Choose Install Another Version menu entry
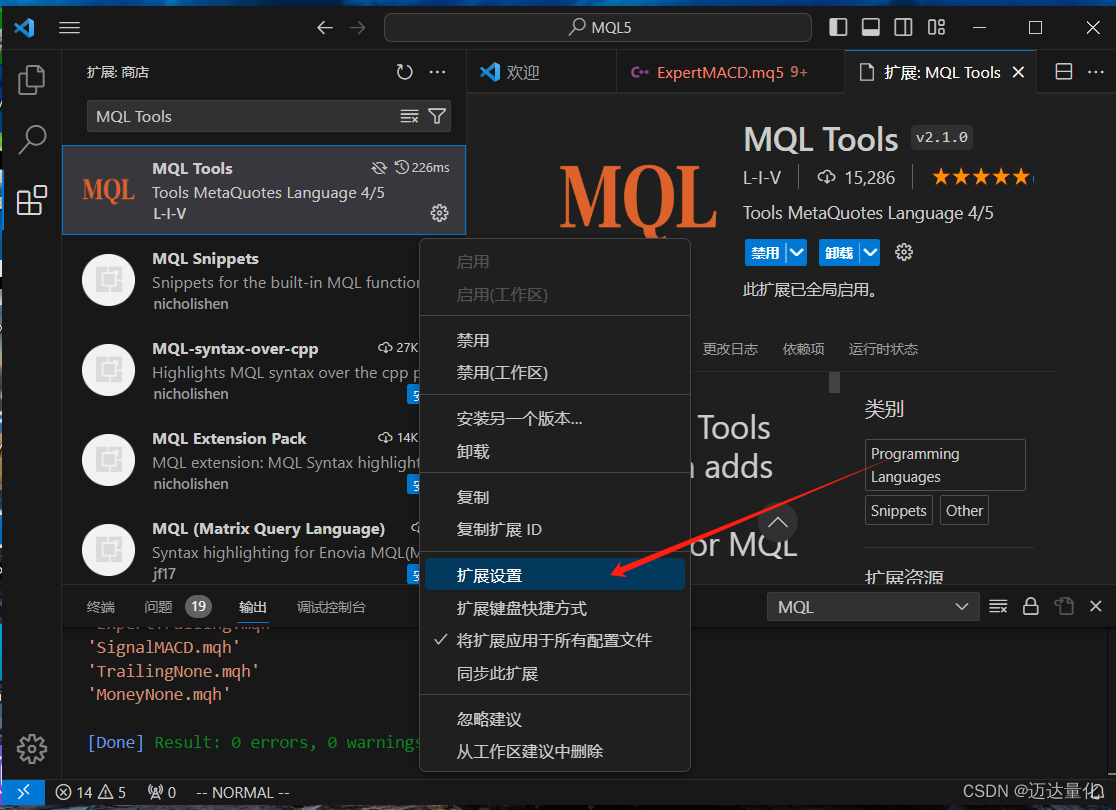The image size is (1116, 810). [554, 419]
